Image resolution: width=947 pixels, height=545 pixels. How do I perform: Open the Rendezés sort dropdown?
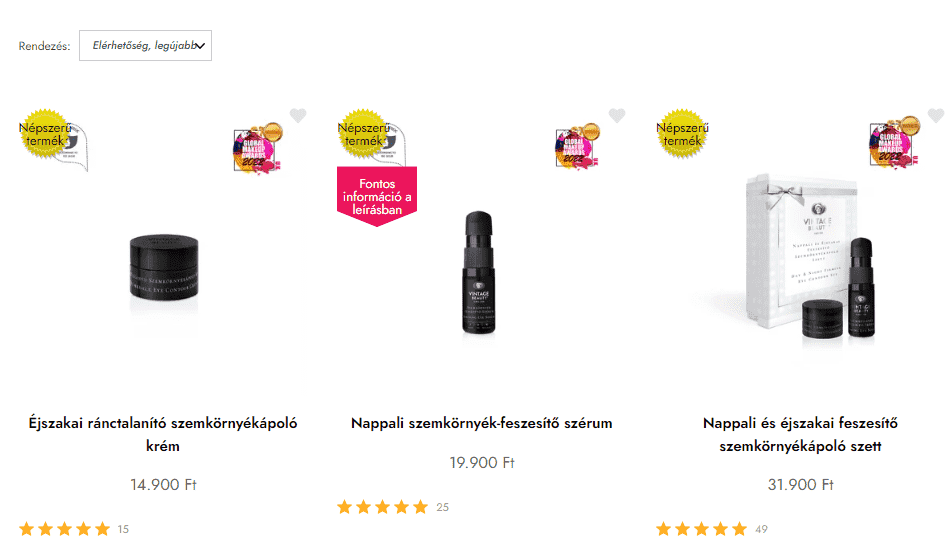146,45
